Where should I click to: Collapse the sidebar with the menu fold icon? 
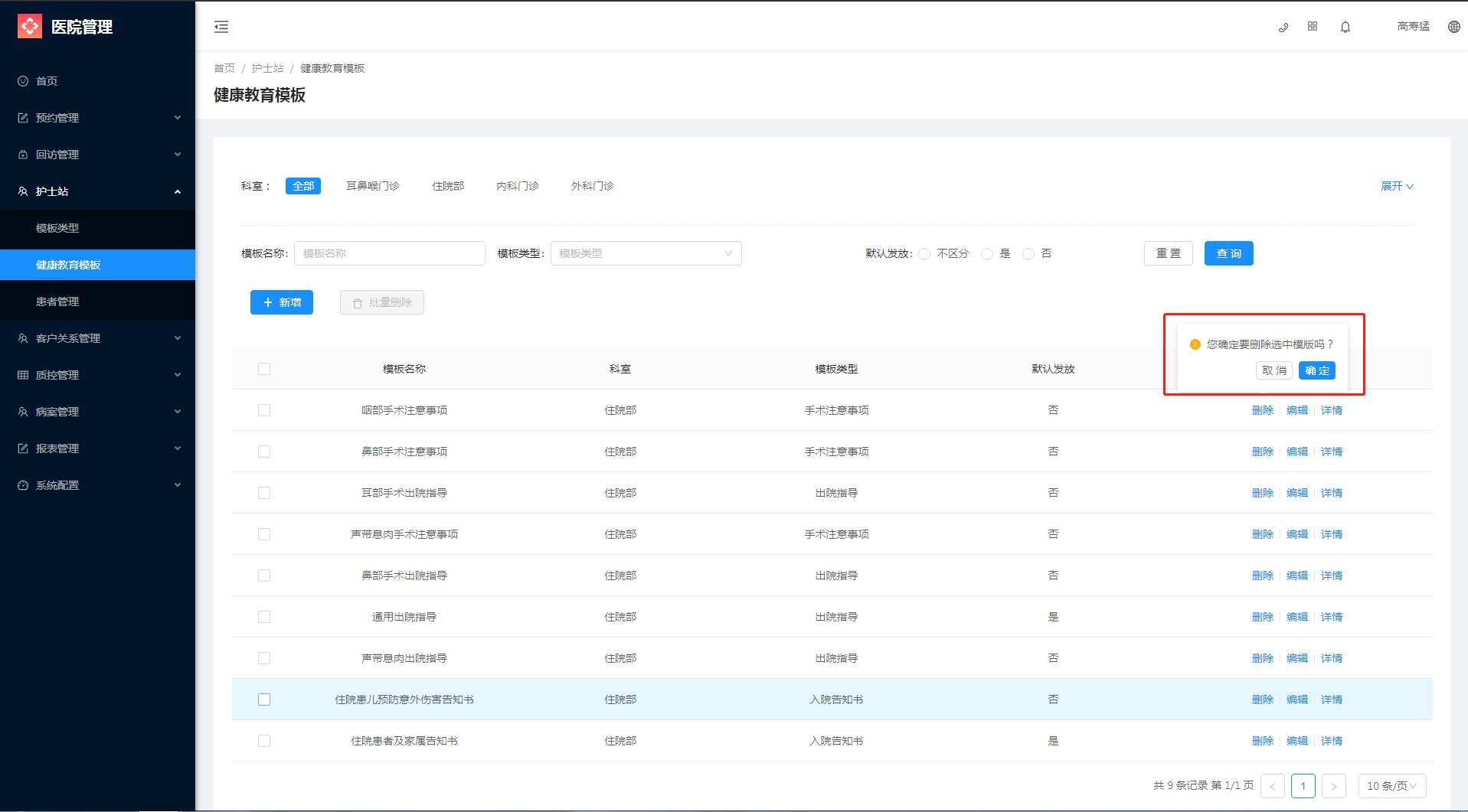click(x=221, y=27)
